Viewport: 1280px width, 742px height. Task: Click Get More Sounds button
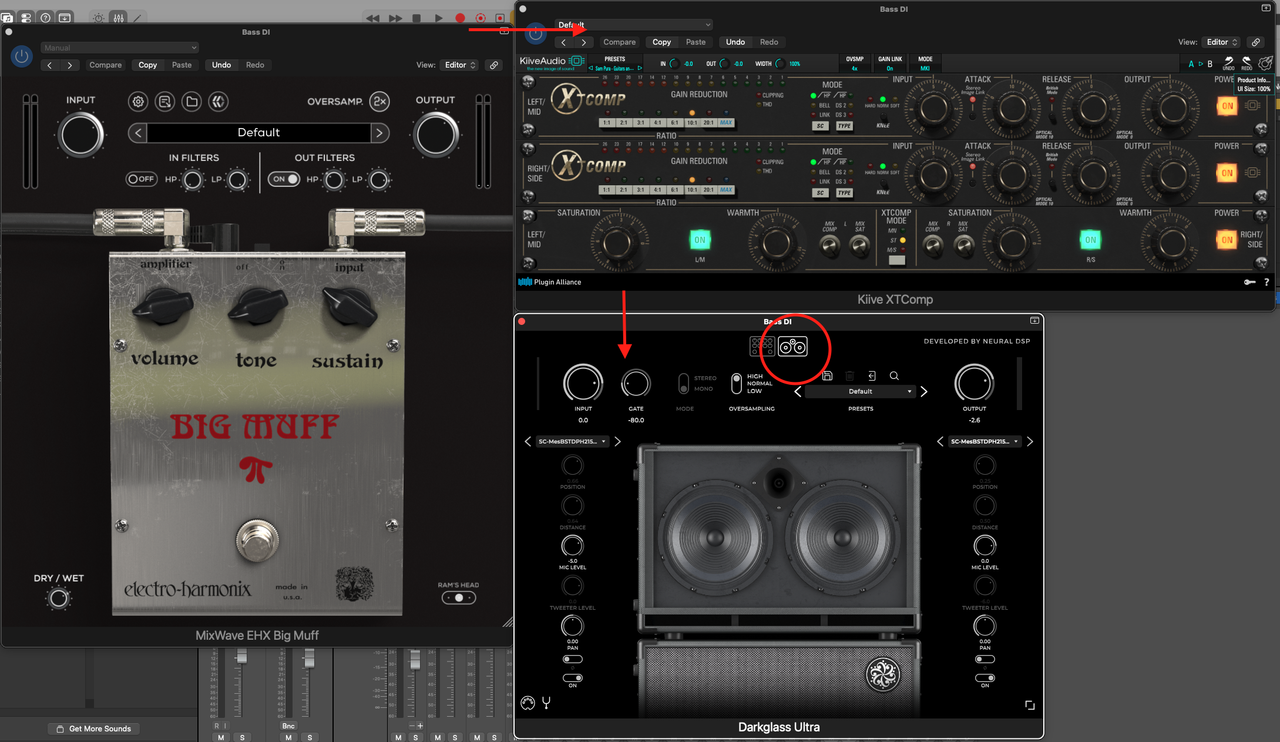94,728
